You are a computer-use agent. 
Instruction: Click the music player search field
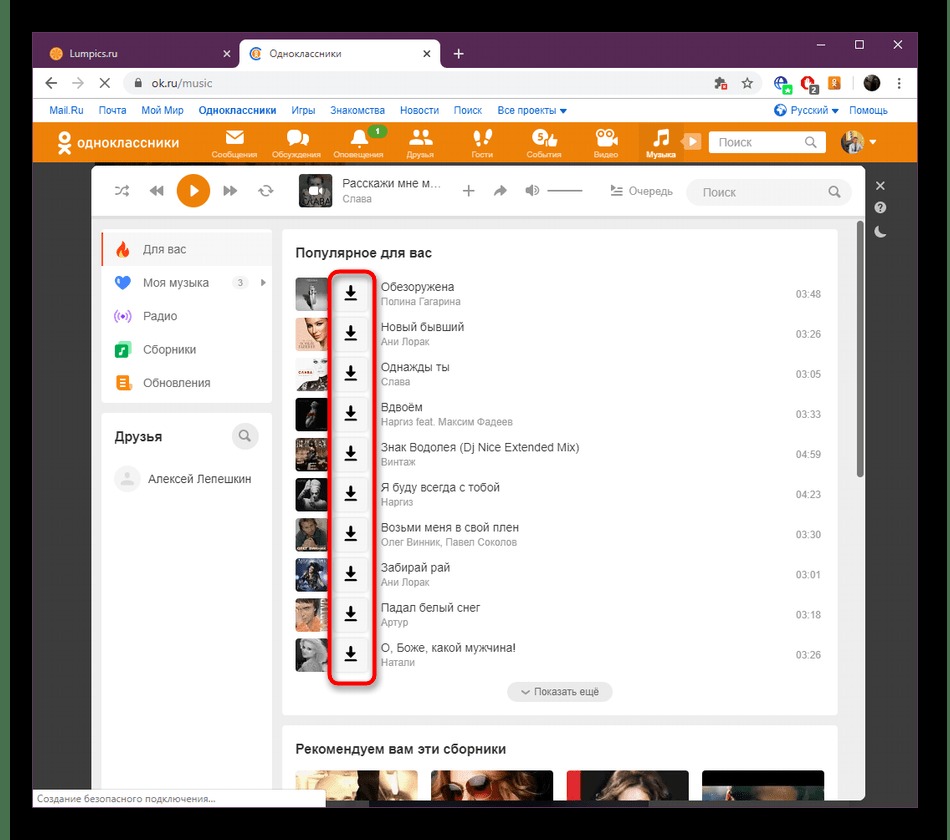(x=768, y=192)
